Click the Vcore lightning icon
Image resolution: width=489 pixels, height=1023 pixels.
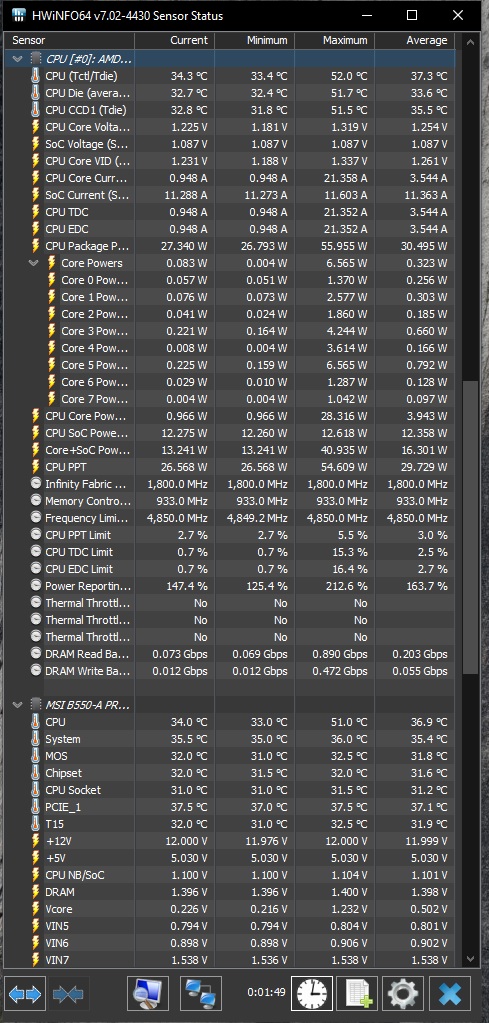(35, 908)
